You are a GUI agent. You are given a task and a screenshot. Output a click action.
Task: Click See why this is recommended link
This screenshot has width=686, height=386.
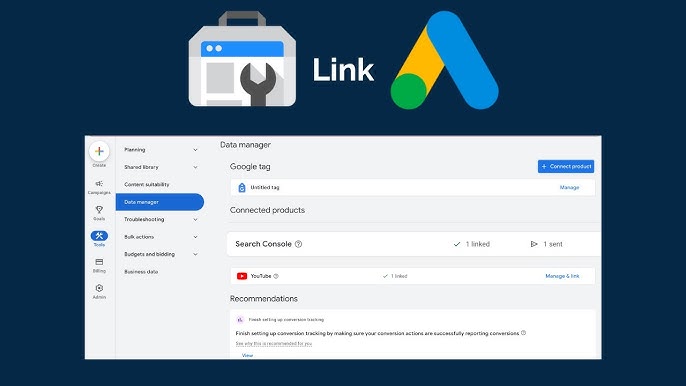click(x=273, y=344)
